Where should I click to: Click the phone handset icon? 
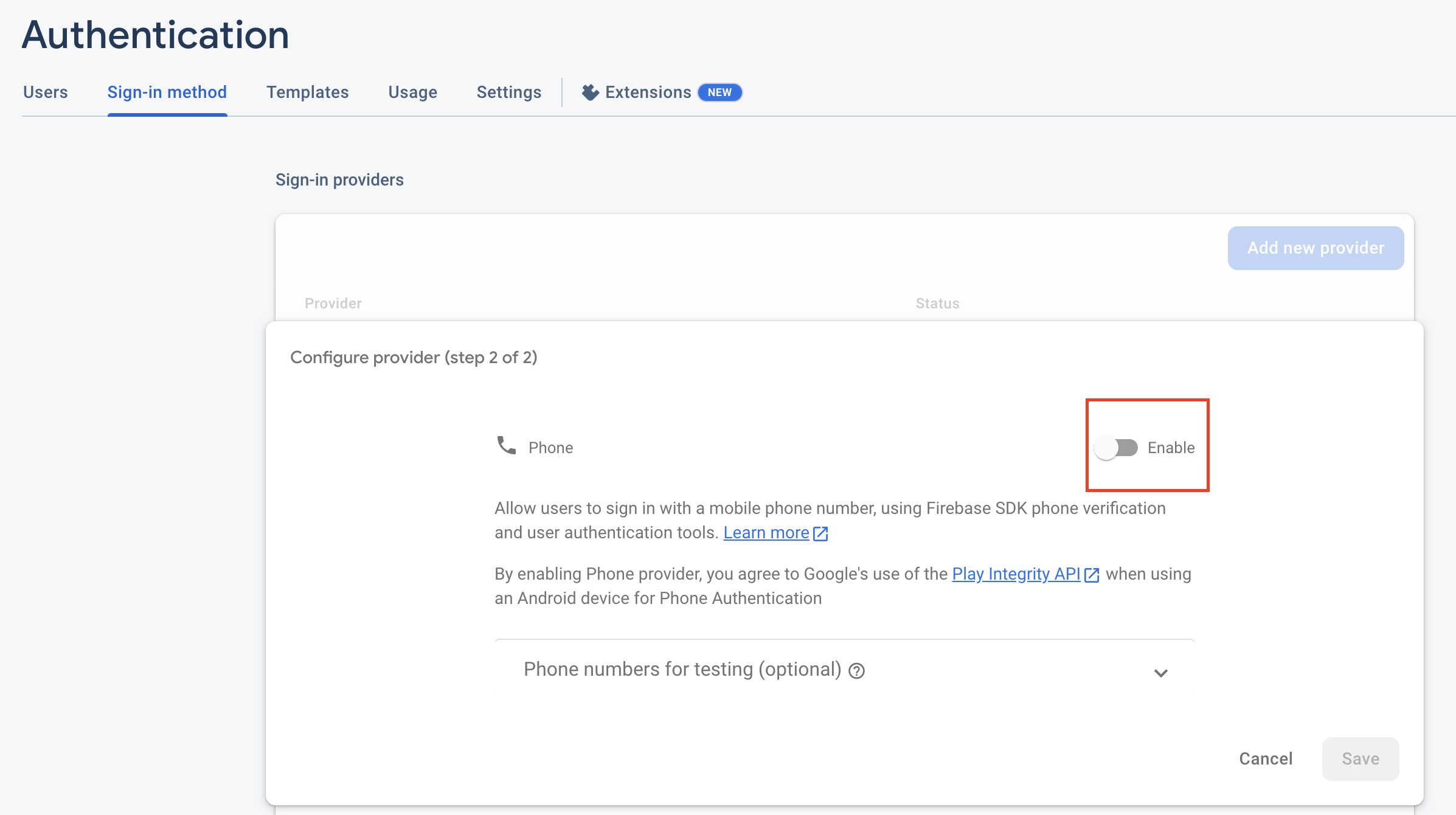point(506,445)
